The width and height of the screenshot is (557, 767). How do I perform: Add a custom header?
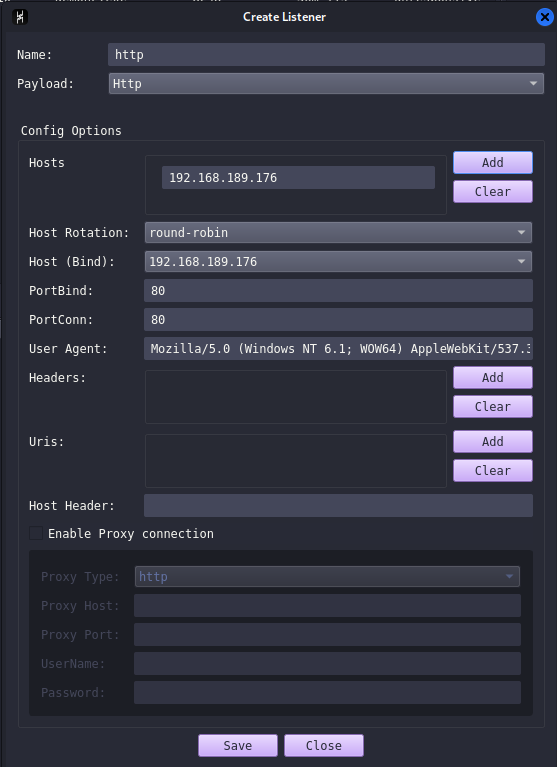click(x=492, y=378)
